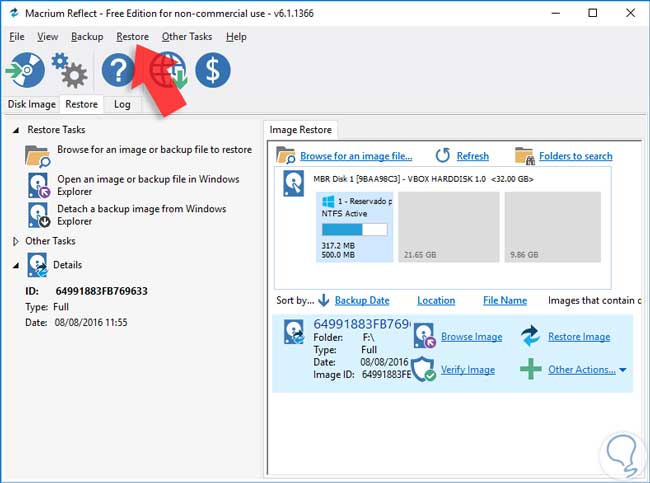
Task: Switch to the Log tab
Action: (x=122, y=104)
